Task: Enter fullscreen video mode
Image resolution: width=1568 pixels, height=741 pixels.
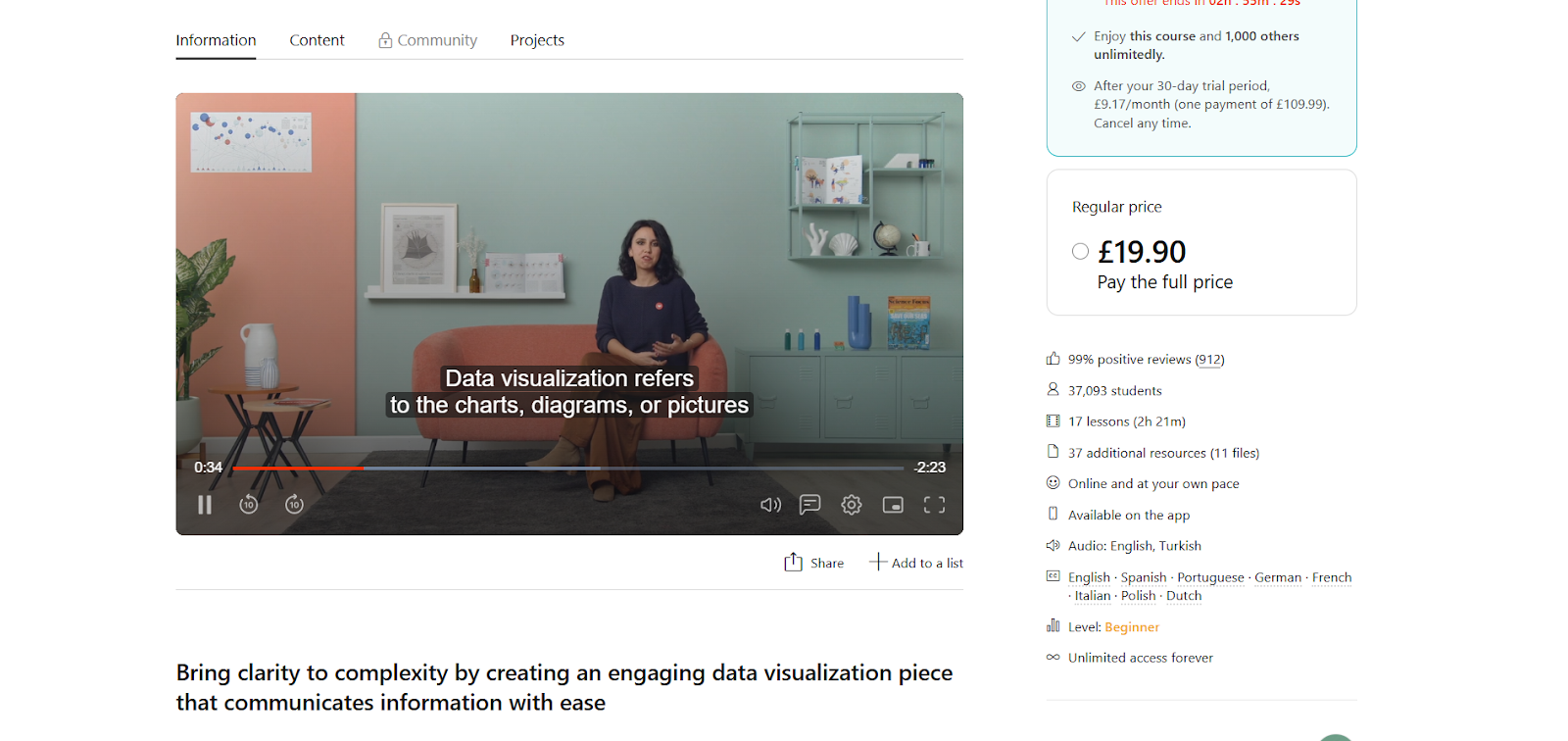Action: pos(935,505)
